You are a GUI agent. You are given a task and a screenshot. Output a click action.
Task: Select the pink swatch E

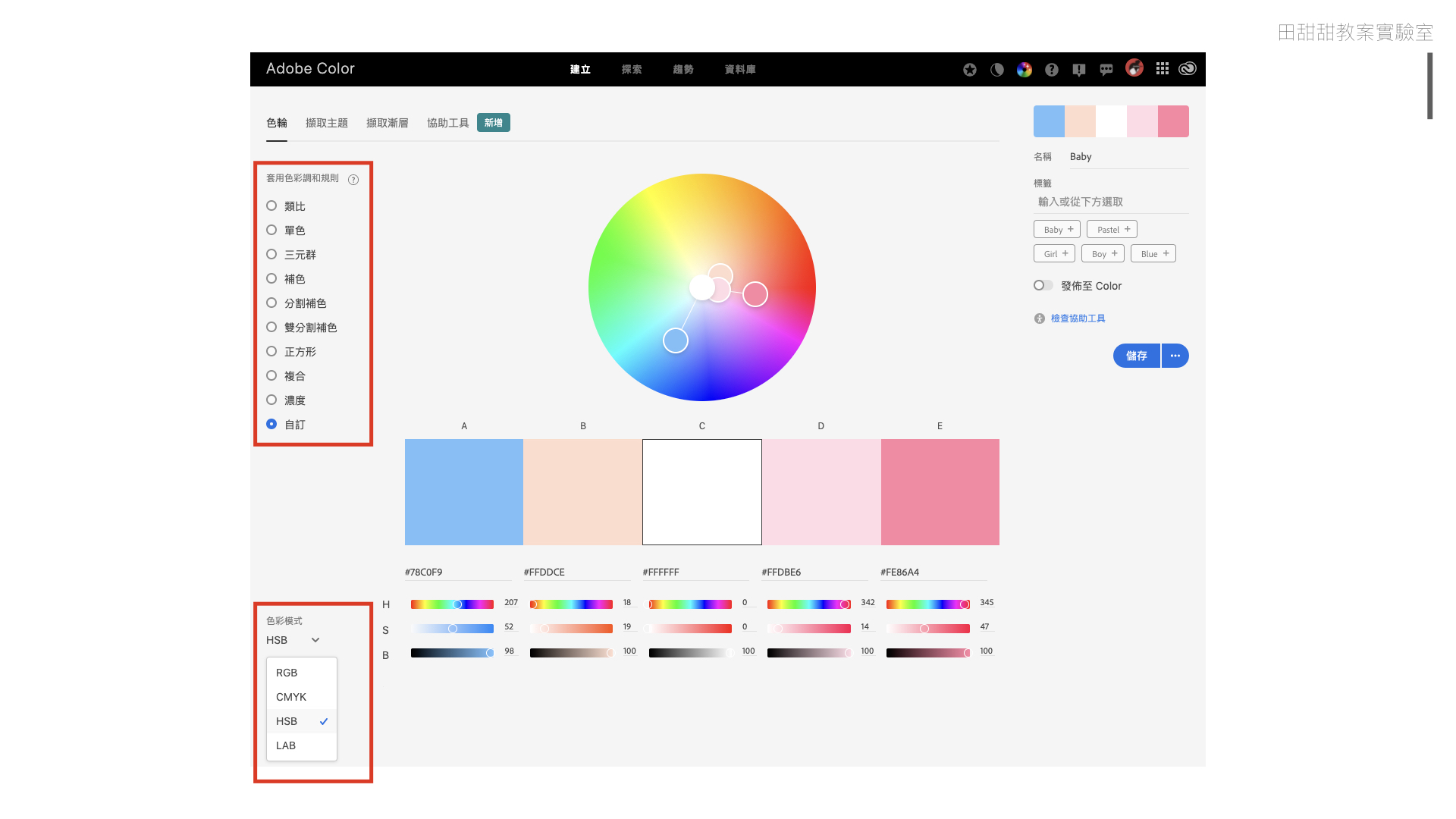click(x=940, y=491)
